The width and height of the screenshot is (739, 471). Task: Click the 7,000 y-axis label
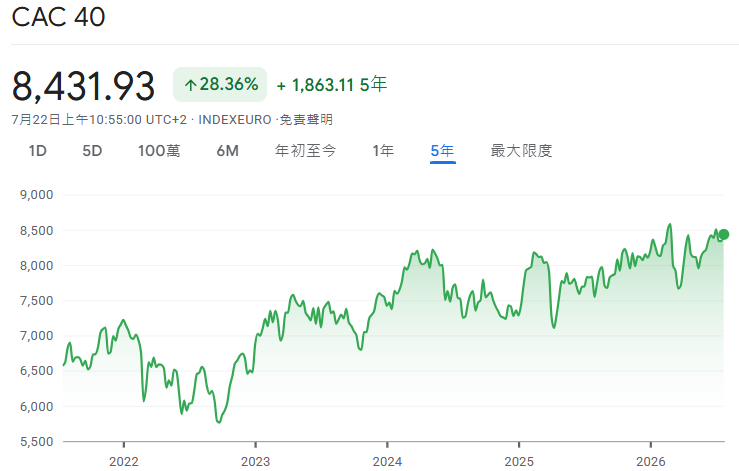pos(36,336)
